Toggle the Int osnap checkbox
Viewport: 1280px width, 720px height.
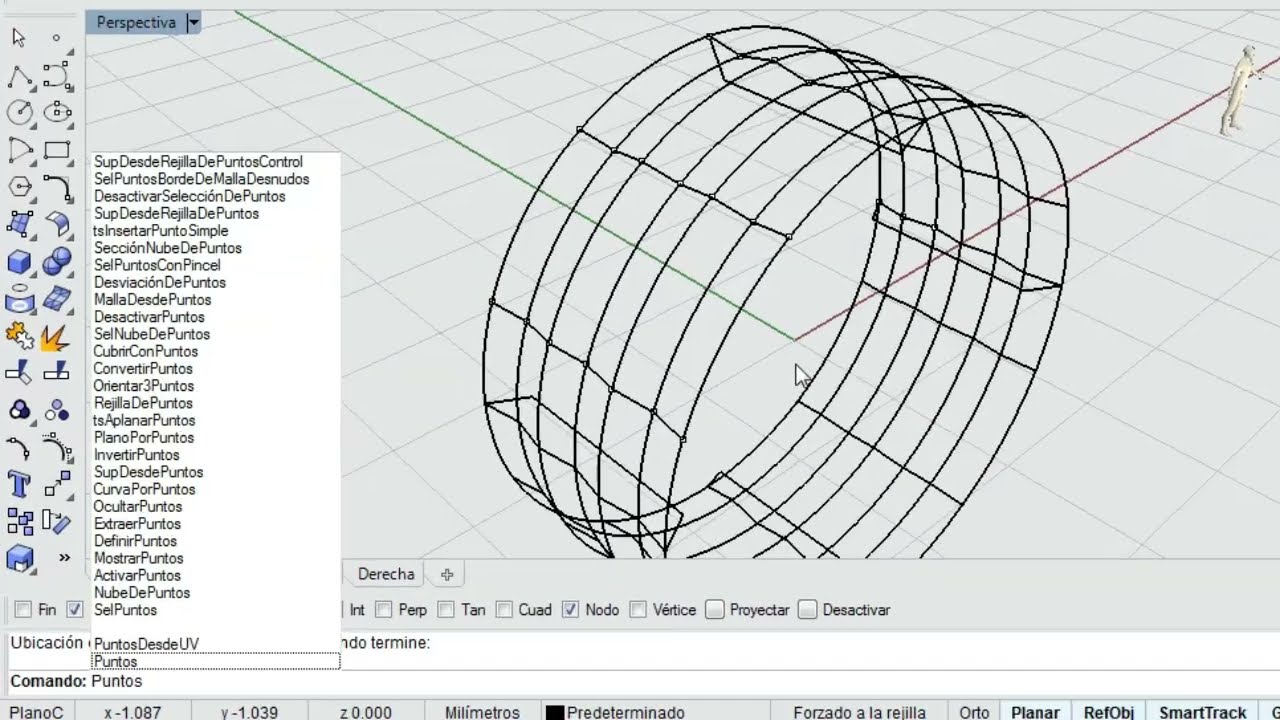pyautogui.click(x=357, y=610)
